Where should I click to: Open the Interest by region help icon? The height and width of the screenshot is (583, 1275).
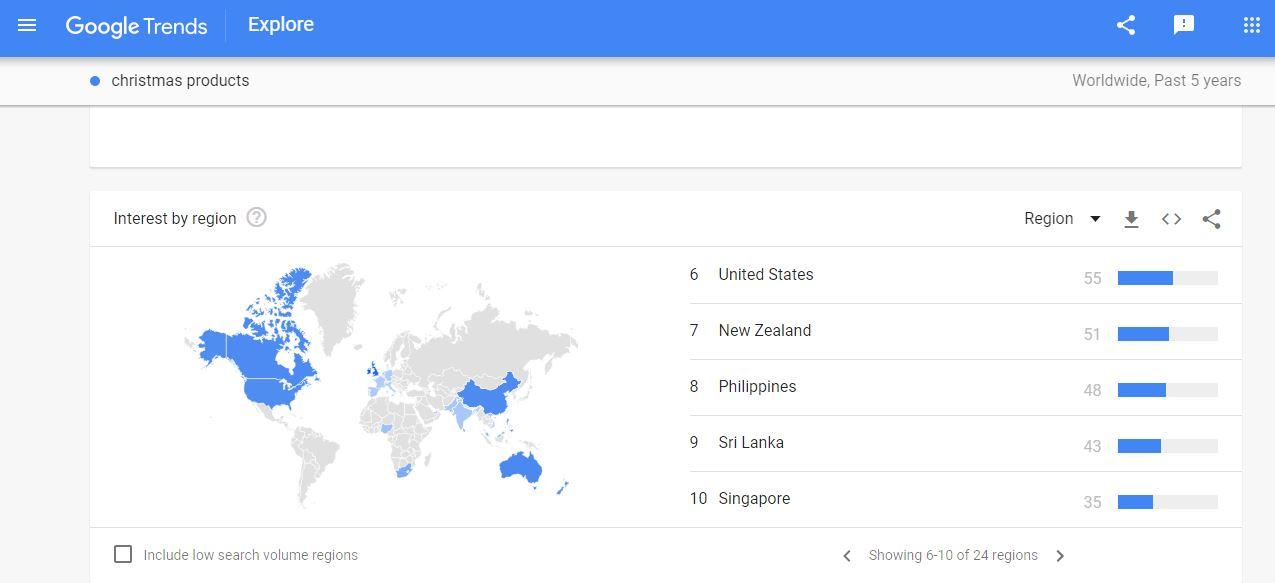pyautogui.click(x=256, y=217)
